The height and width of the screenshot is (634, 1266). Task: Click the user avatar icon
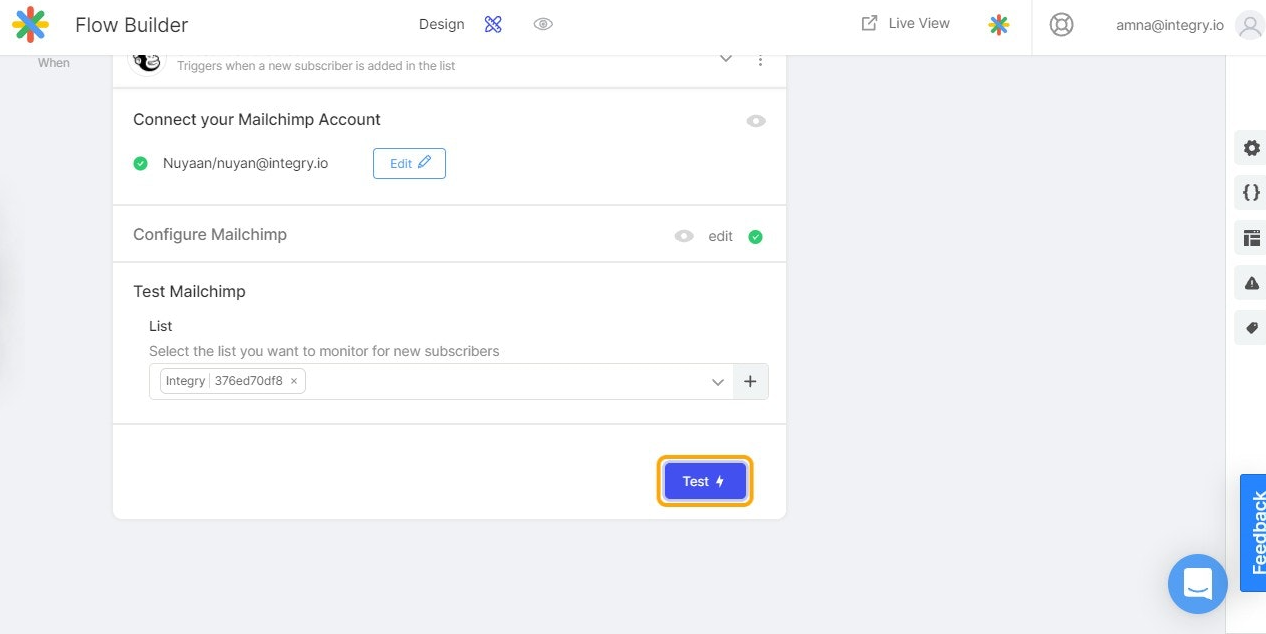coord(1250,25)
